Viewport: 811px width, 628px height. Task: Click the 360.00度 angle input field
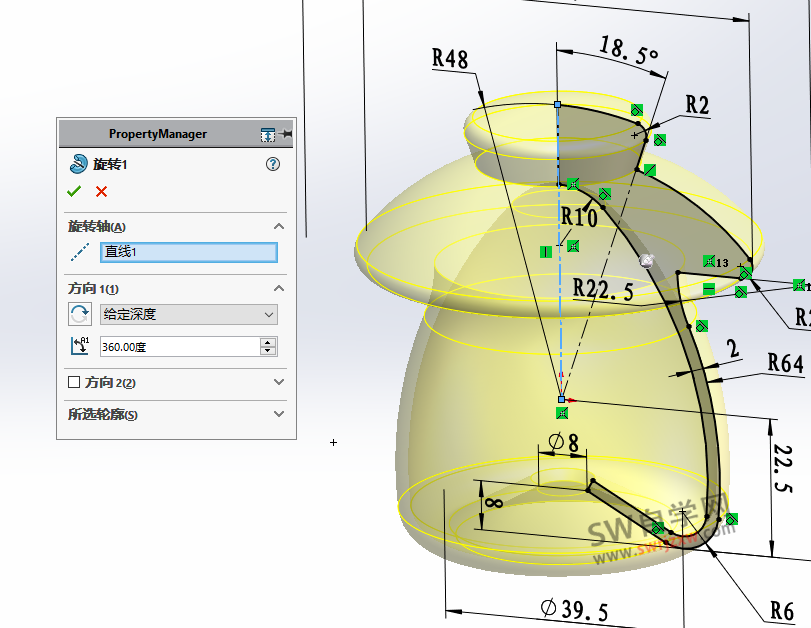[178, 346]
